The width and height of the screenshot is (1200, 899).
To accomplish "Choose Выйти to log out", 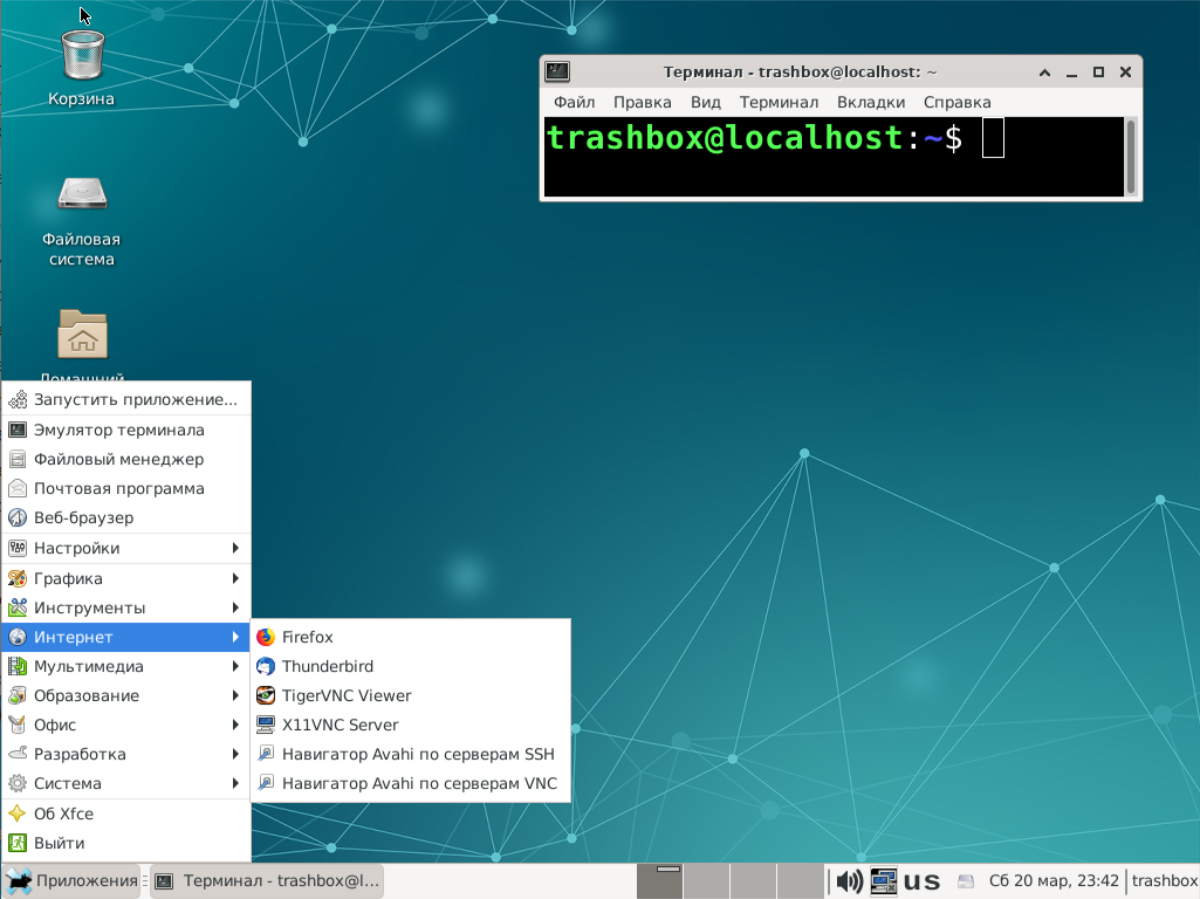I will 59,843.
